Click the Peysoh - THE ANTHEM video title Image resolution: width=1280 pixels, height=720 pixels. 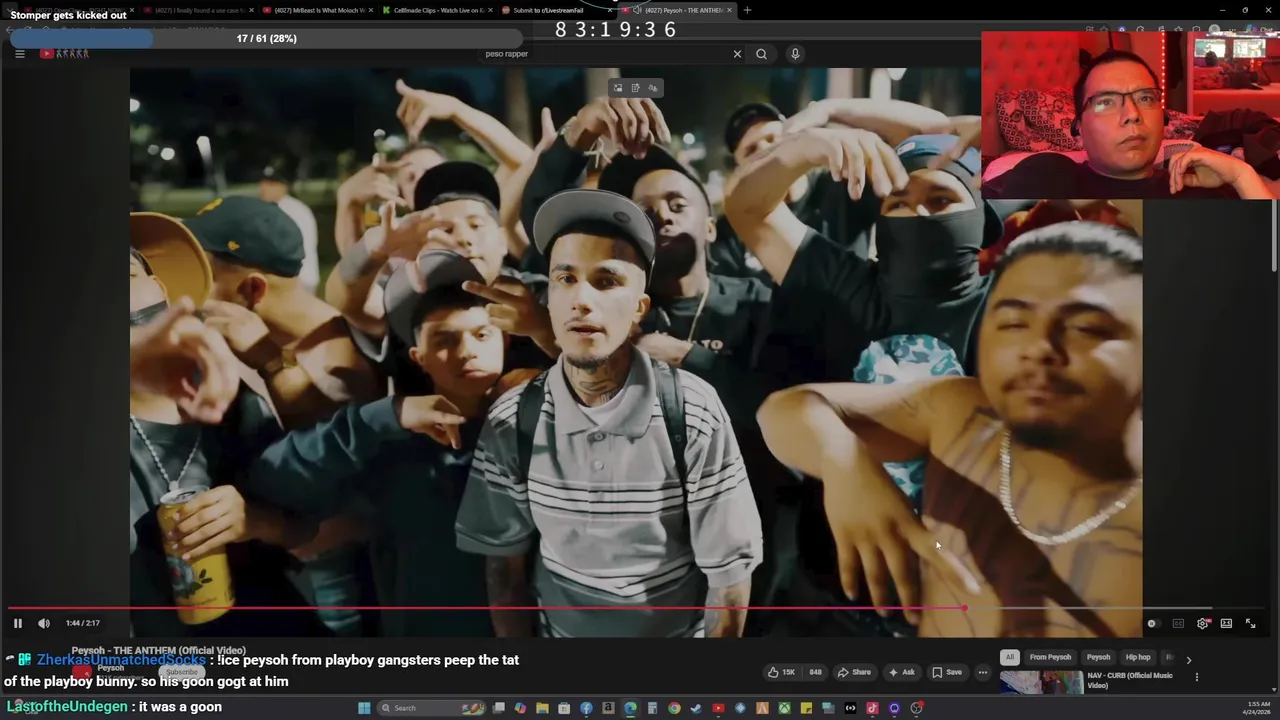tap(158, 651)
